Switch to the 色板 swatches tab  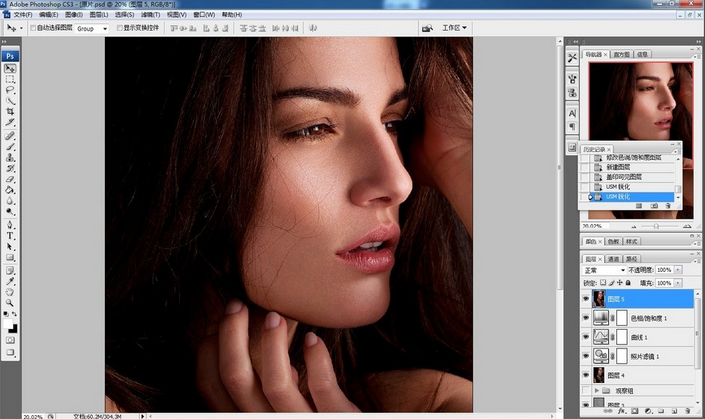click(x=613, y=241)
